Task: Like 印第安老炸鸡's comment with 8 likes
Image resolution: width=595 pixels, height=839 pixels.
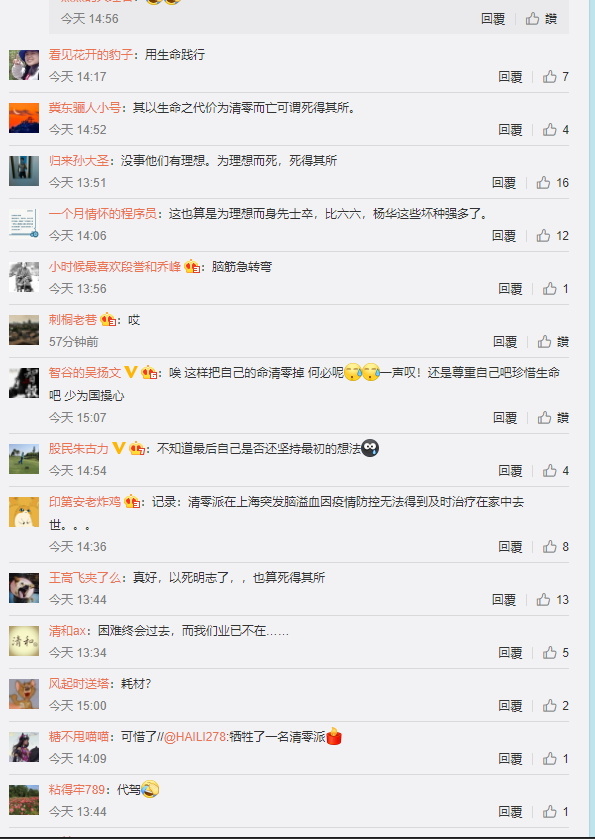Action: click(555, 546)
